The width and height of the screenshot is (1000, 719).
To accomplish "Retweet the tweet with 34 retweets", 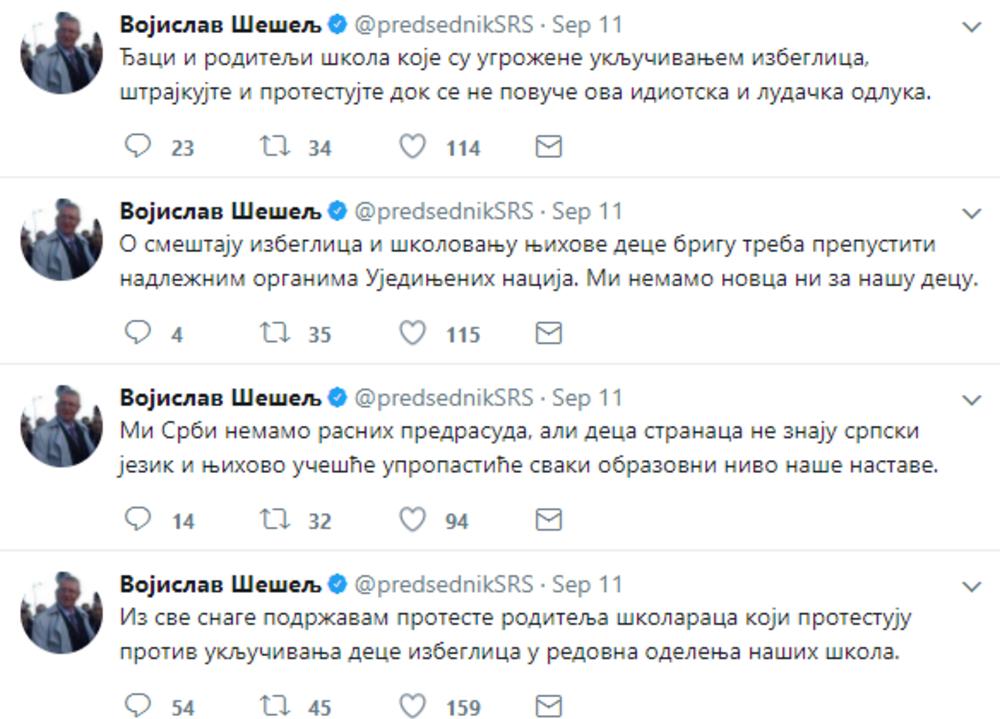I will [x=272, y=147].
